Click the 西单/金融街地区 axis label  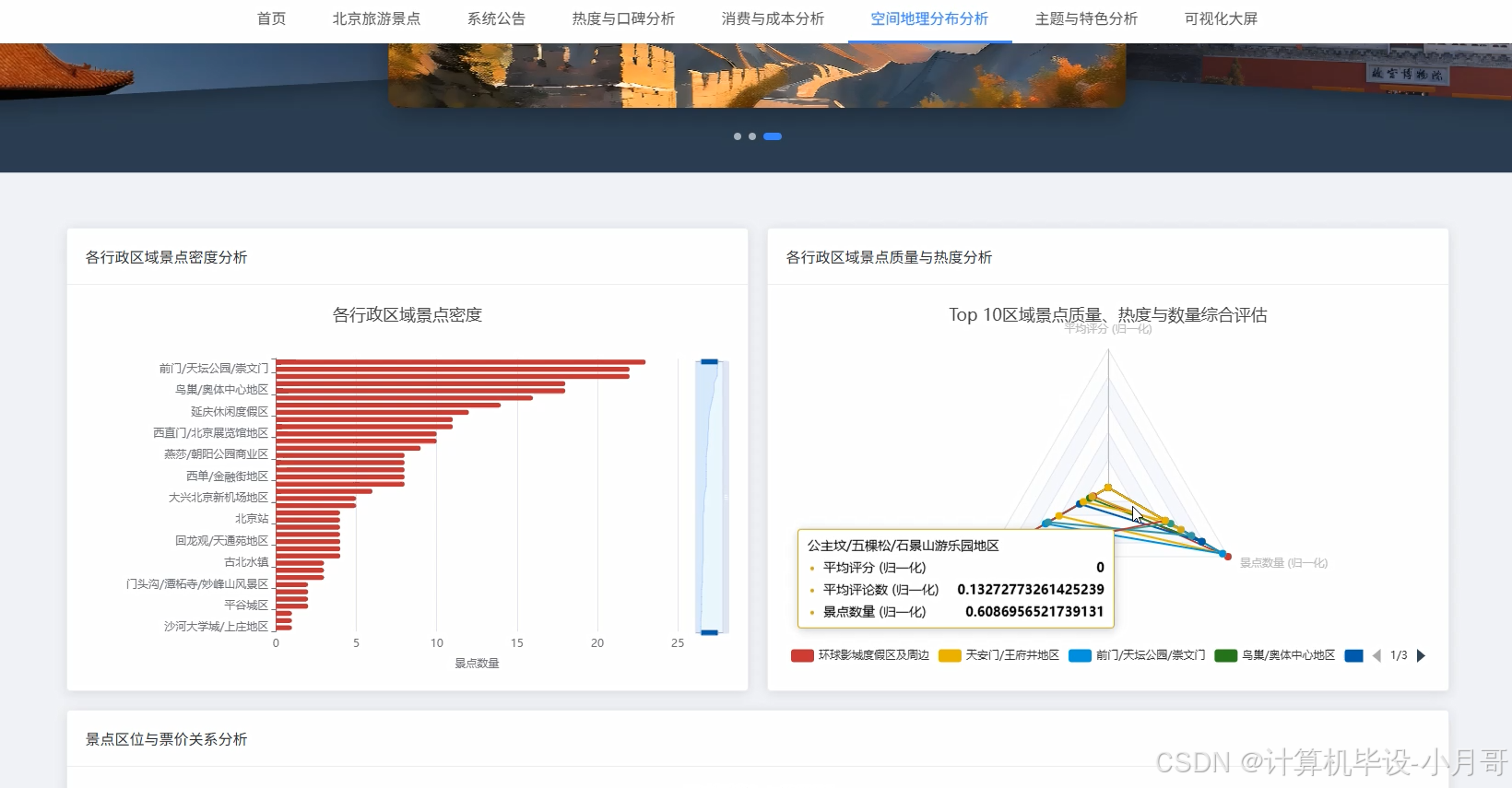click(228, 476)
